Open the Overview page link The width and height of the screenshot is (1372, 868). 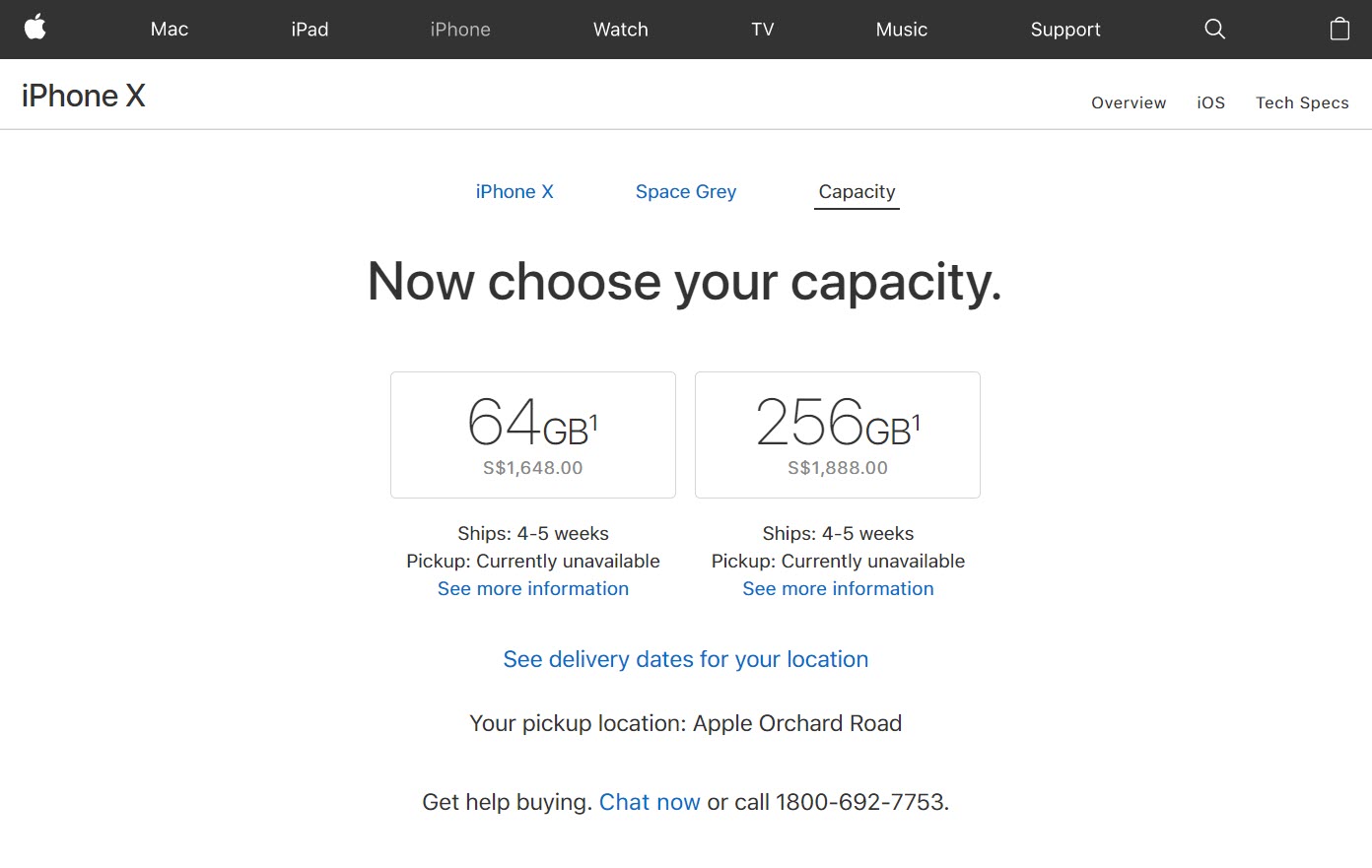[x=1128, y=102]
